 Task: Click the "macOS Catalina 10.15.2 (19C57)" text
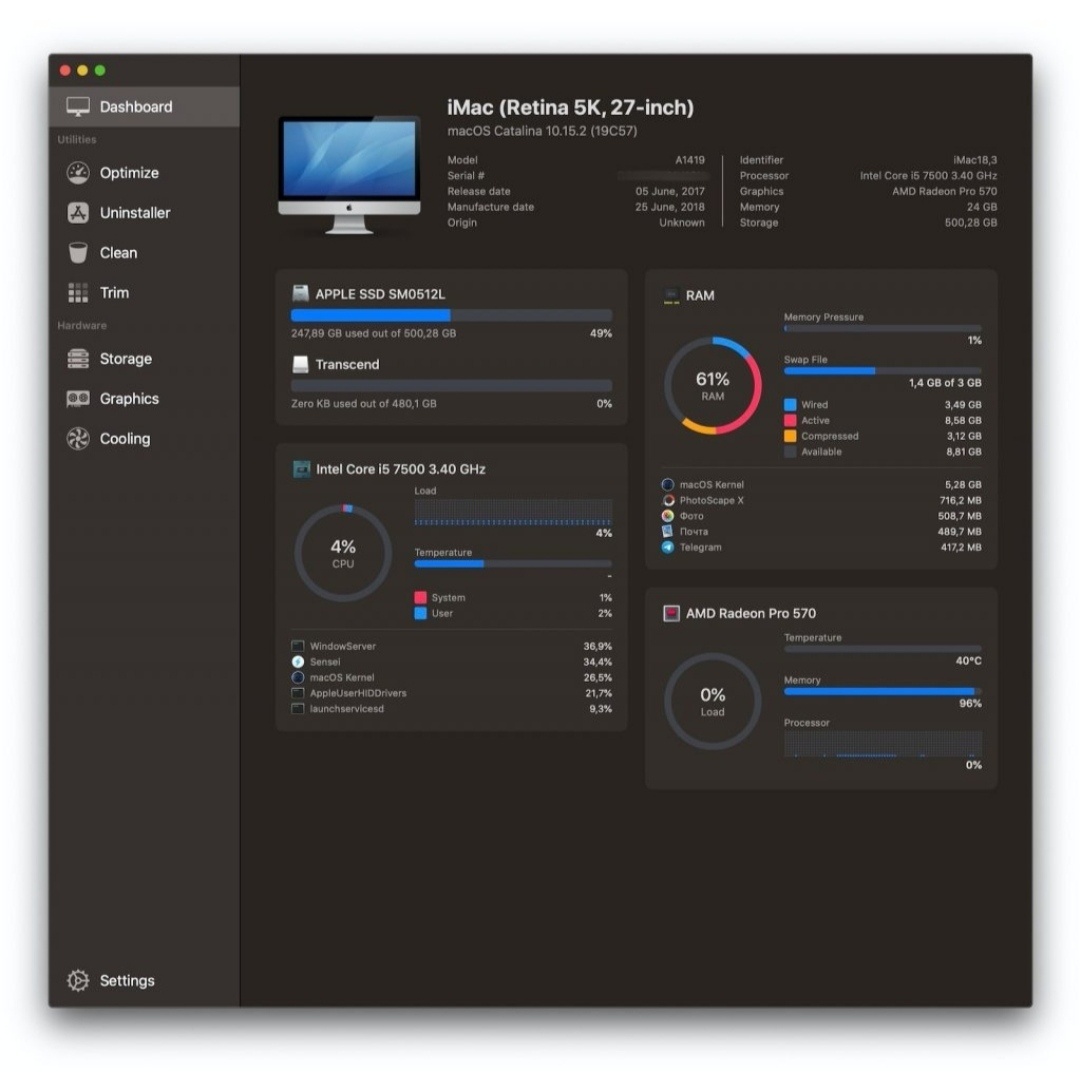[542, 131]
